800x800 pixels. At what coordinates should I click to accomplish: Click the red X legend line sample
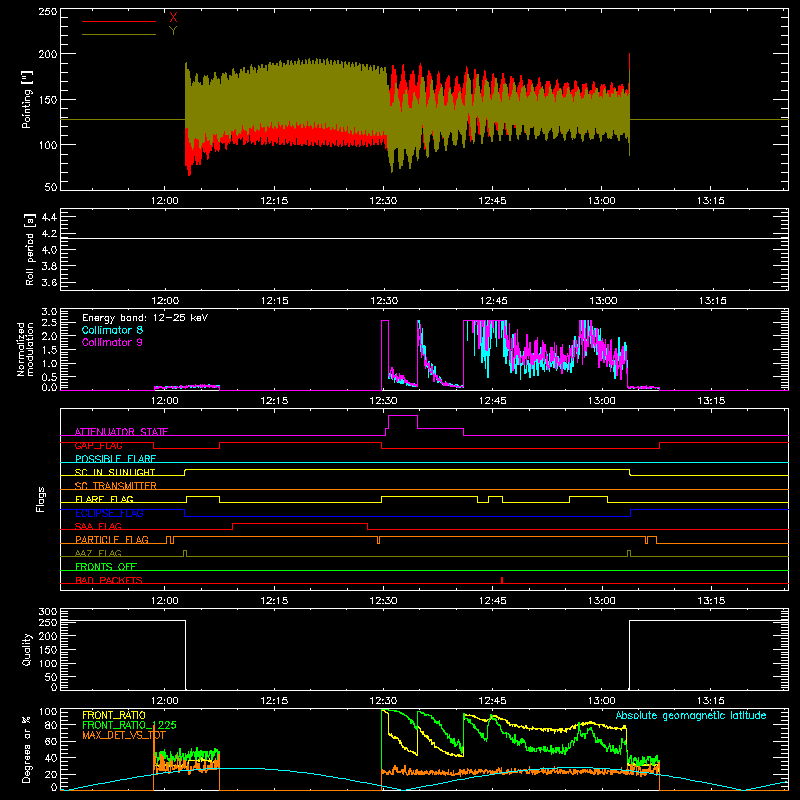[118, 21]
